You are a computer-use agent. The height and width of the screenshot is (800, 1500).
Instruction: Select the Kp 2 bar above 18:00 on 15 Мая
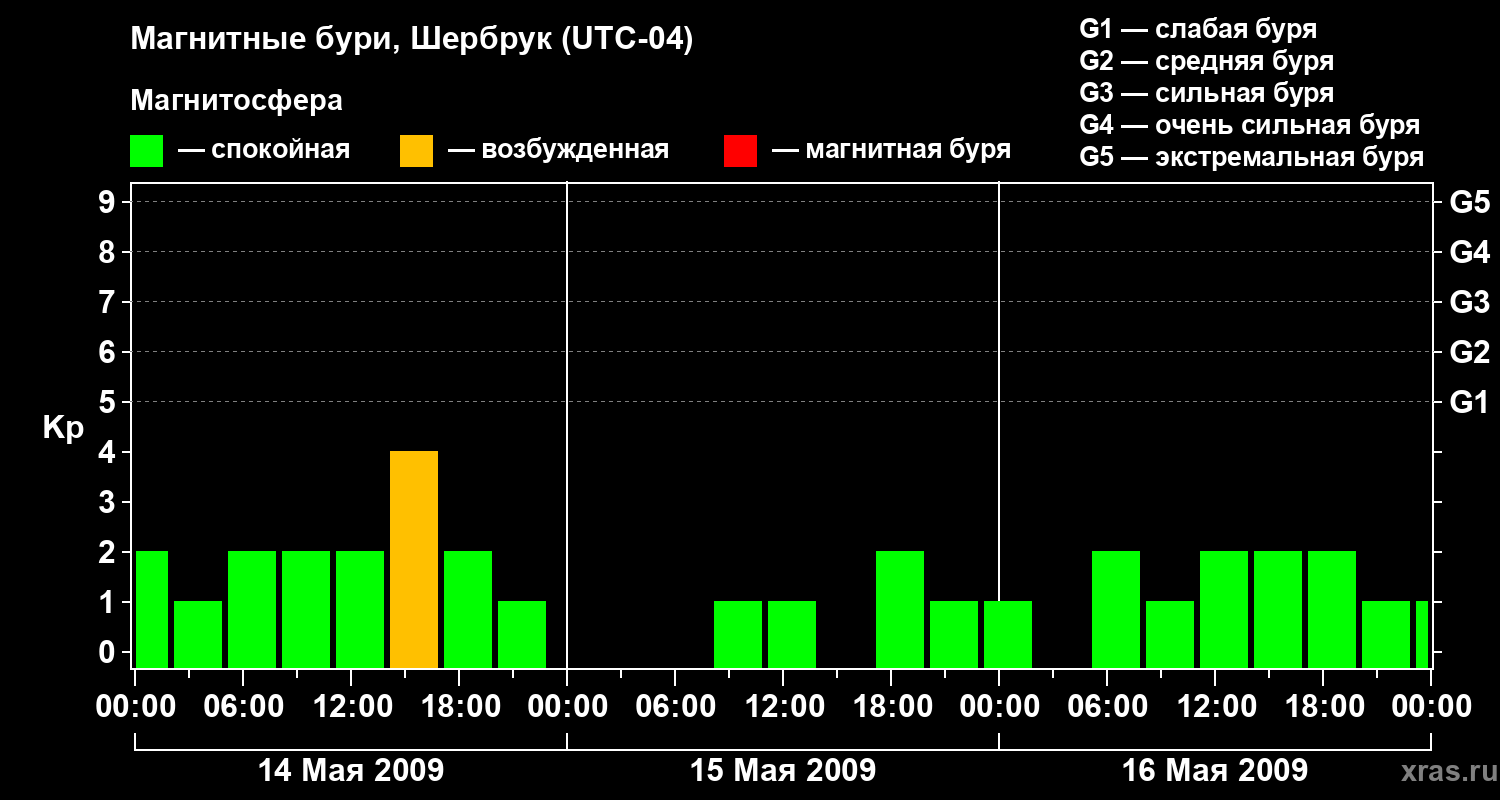coord(900,609)
